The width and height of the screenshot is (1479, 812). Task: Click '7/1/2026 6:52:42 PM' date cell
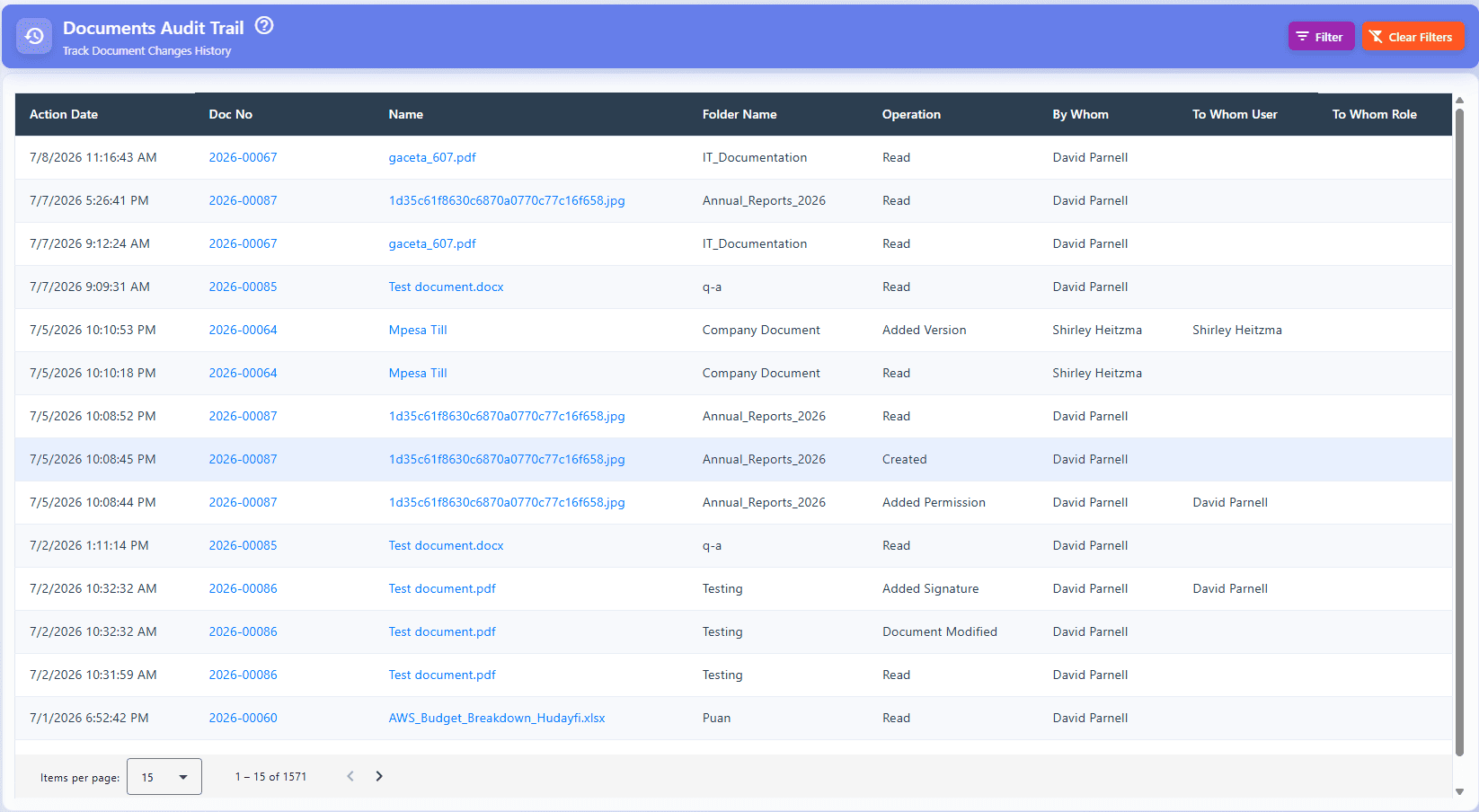[89, 718]
